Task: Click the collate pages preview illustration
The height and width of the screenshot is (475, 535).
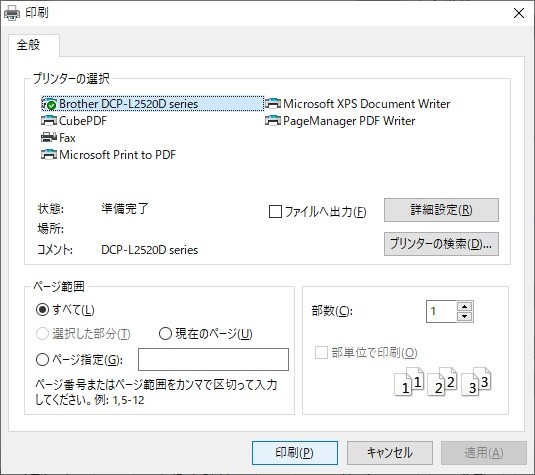Action: 443,382
